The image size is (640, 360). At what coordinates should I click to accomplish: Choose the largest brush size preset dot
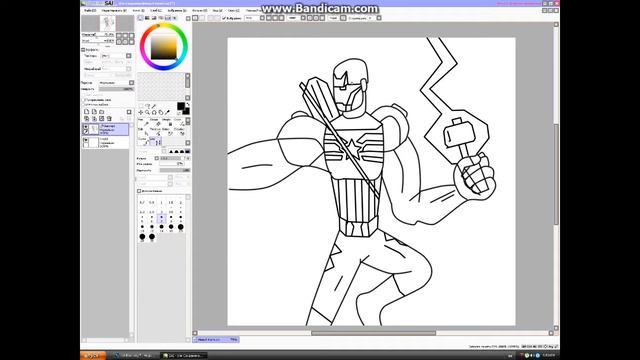point(152,237)
